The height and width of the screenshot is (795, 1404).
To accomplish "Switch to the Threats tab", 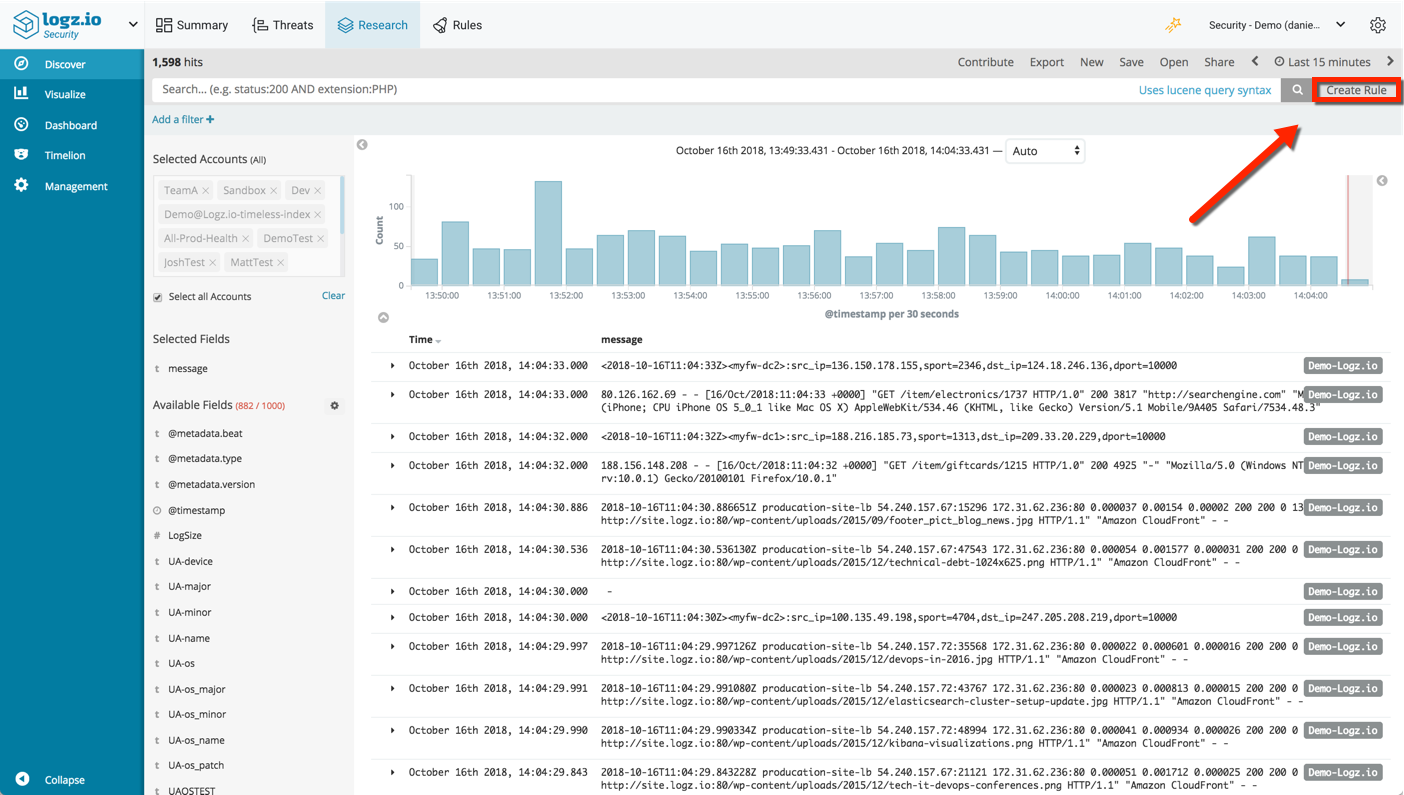I will (283, 25).
